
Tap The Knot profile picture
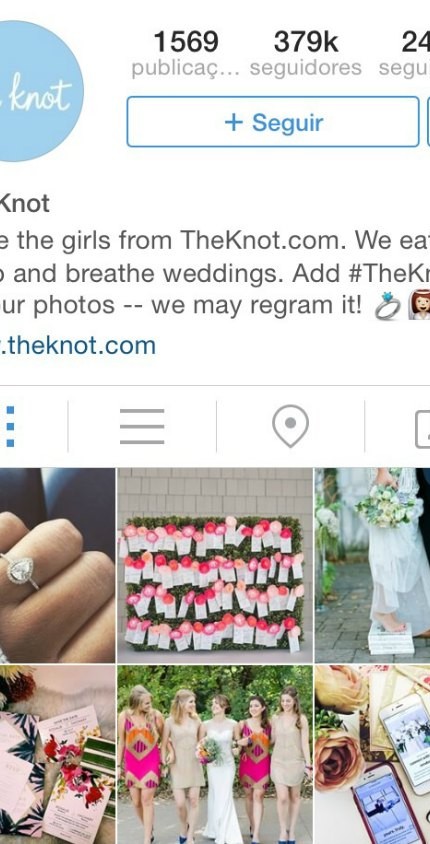click(40, 91)
